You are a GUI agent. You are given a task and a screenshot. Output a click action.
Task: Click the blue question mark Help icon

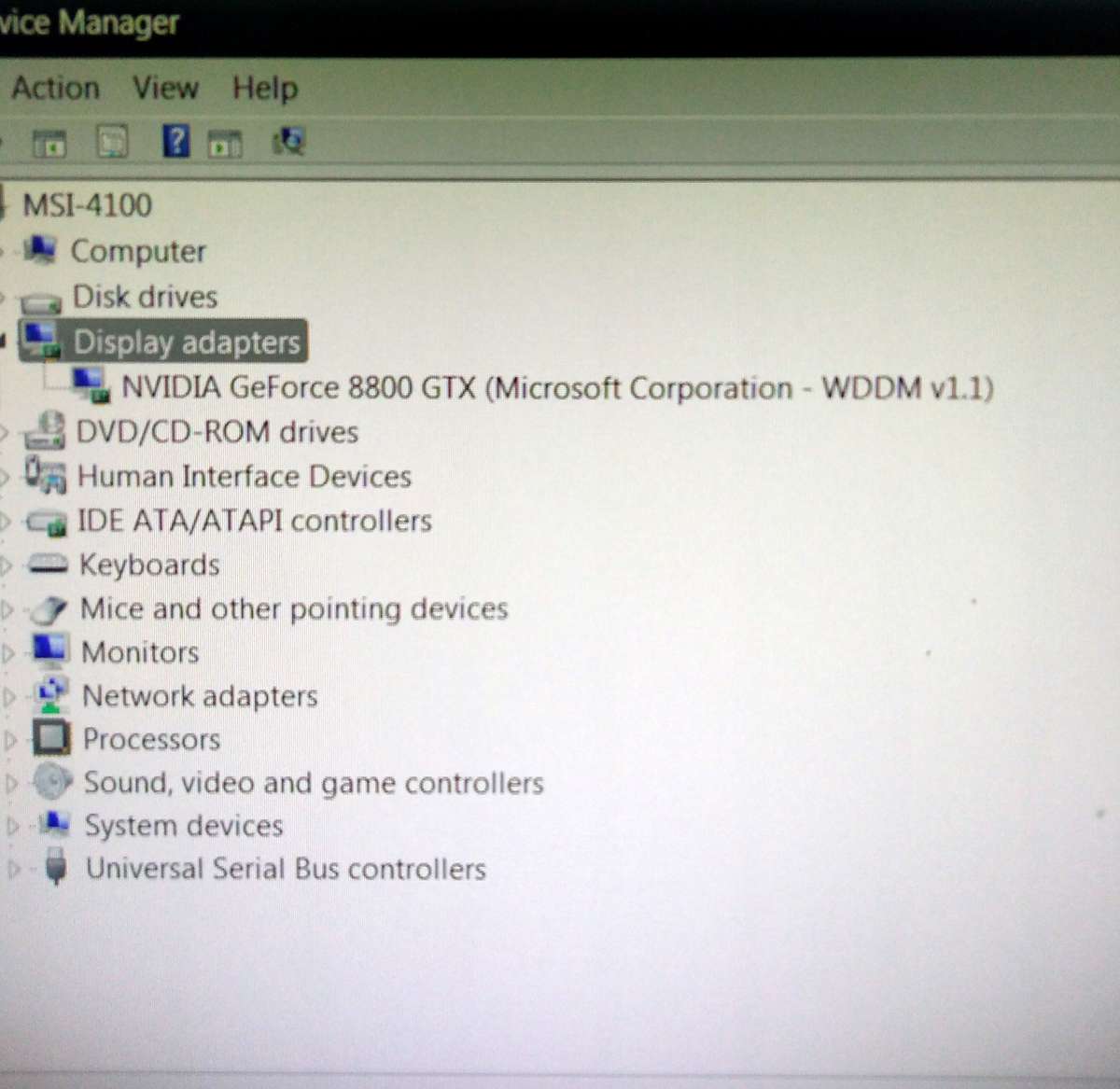point(175,142)
